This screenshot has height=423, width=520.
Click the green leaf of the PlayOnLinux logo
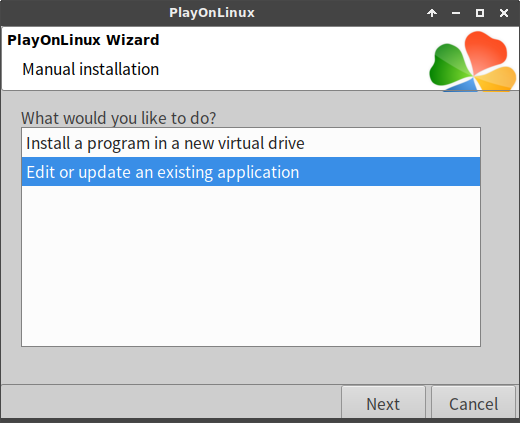tap(448, 65)
